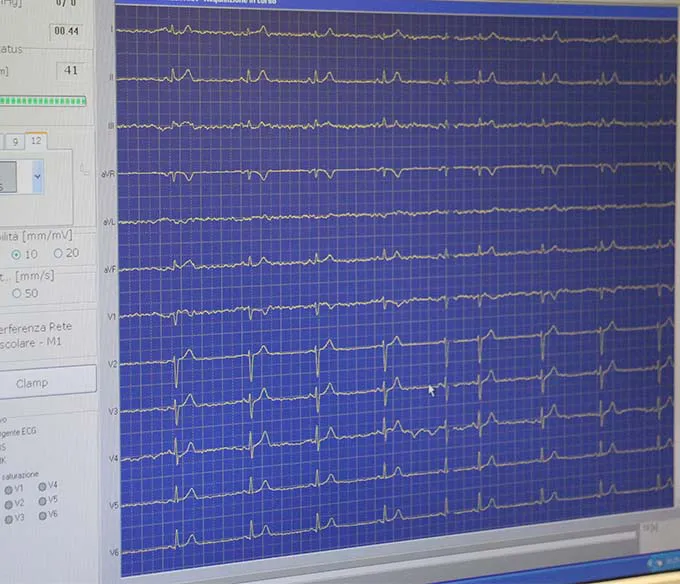680x584 pixels.
Task: Switch to the 12 leads tab
Action: click(x=36, y=142)
